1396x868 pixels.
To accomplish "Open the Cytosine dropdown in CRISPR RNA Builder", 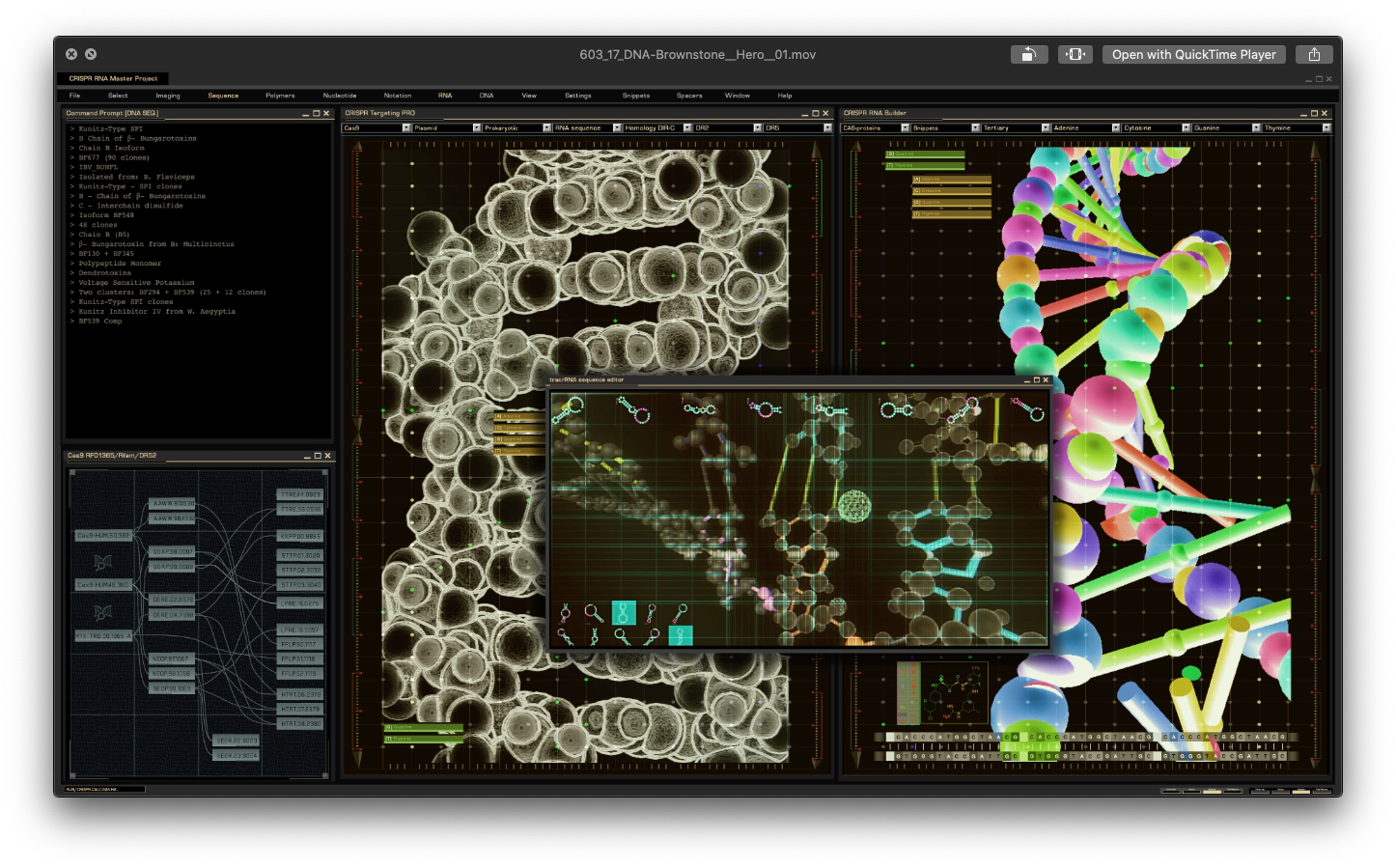I will [1157, 127].
